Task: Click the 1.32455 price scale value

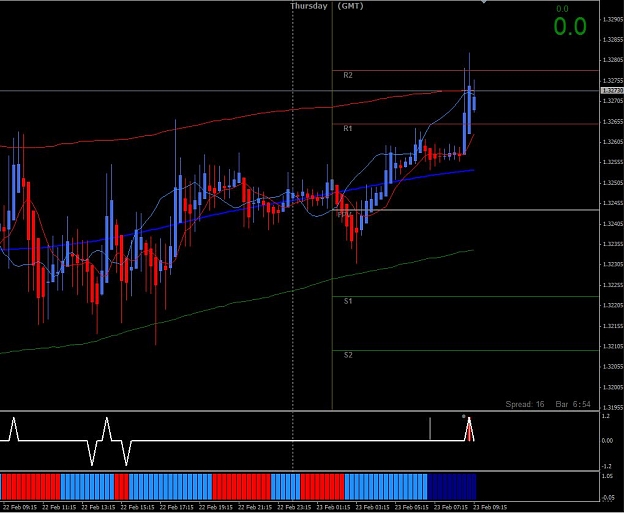Action: (613, 203)
